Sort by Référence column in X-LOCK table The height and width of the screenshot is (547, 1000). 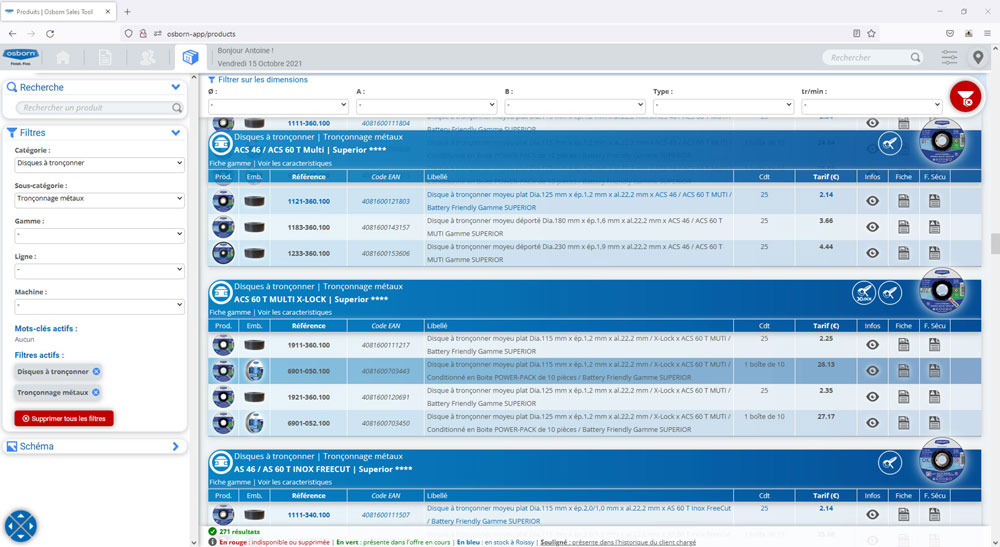[x=309, y=326]
